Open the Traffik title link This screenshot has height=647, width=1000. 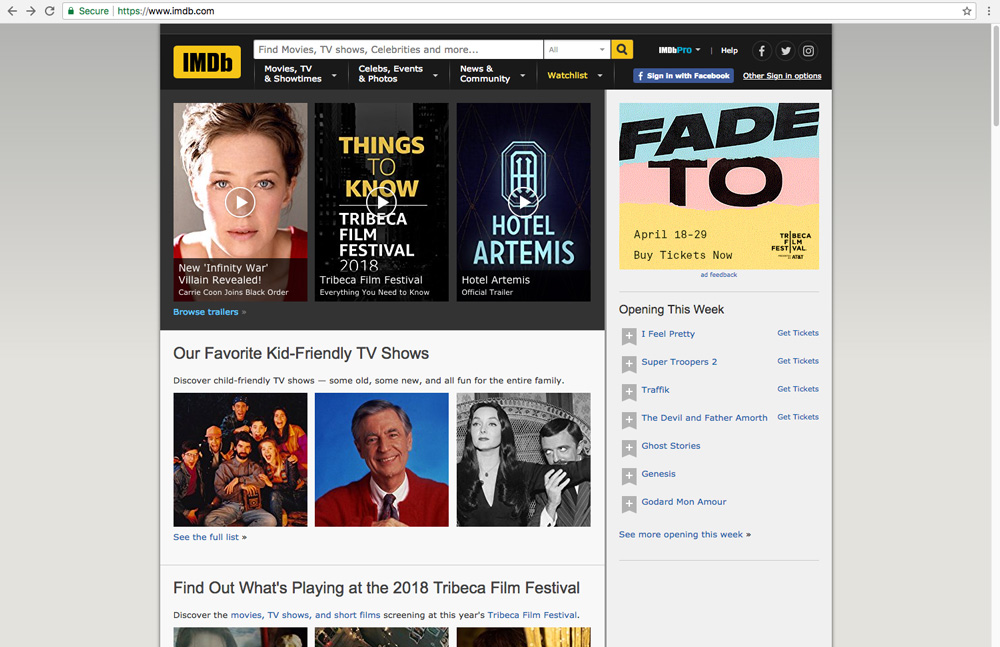tap(656, 390)
